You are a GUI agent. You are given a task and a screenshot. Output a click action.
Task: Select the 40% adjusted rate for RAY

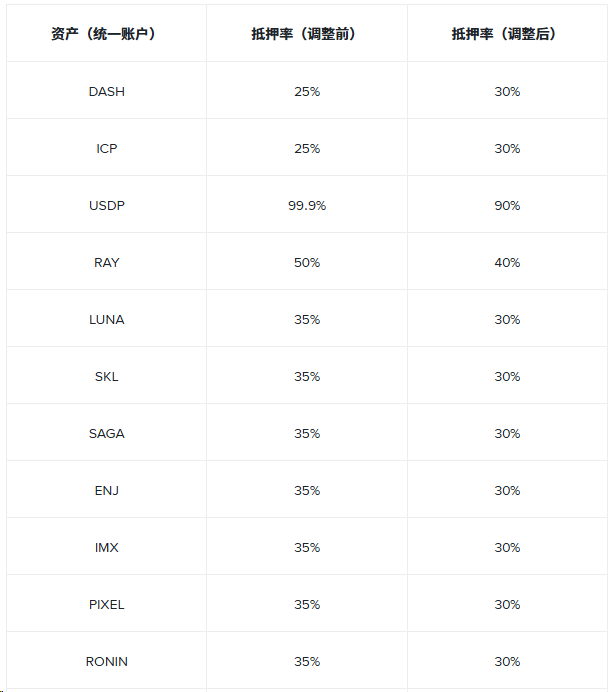507,262
